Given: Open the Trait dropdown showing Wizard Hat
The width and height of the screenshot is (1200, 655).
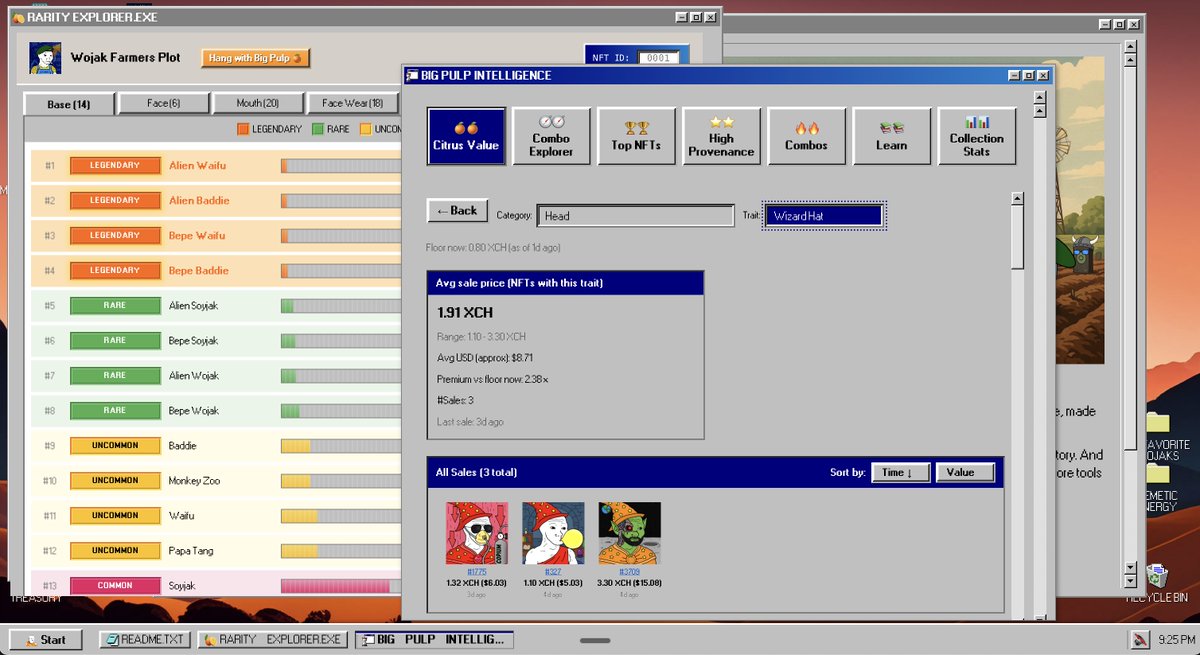Looking at the screenshot, I should (825, 215).
